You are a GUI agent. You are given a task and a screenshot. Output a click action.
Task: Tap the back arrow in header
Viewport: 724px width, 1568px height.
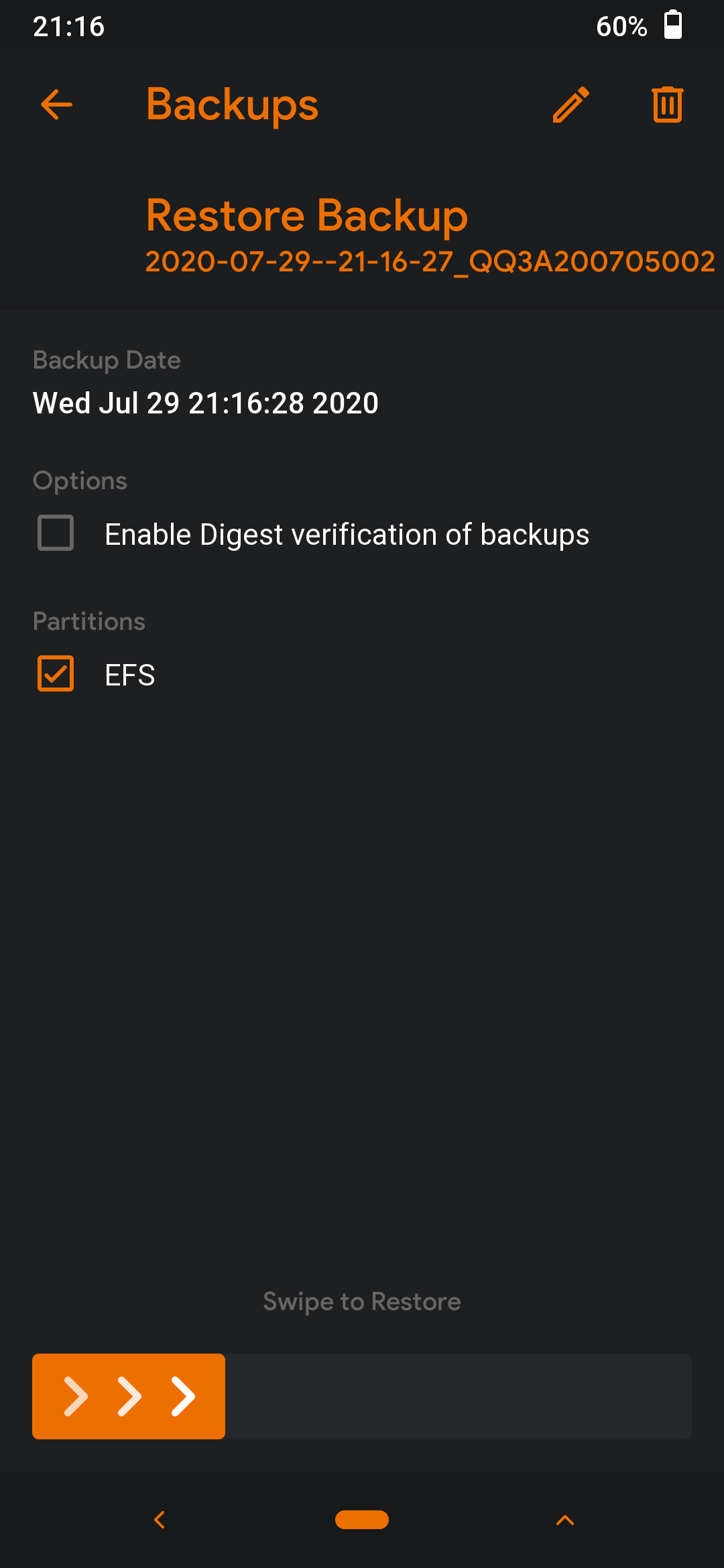pos(56,105)
